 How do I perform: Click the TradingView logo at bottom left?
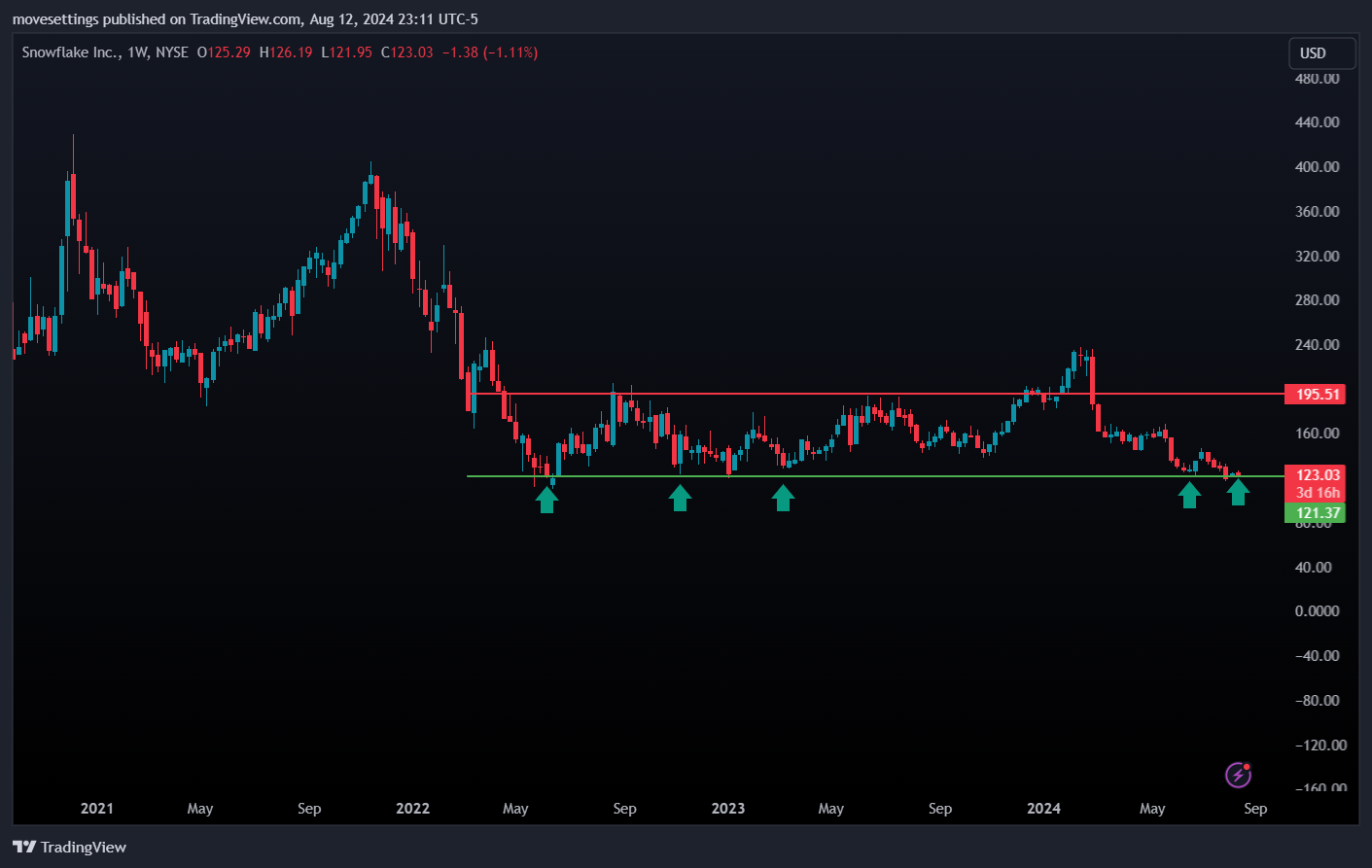(70, 847)
